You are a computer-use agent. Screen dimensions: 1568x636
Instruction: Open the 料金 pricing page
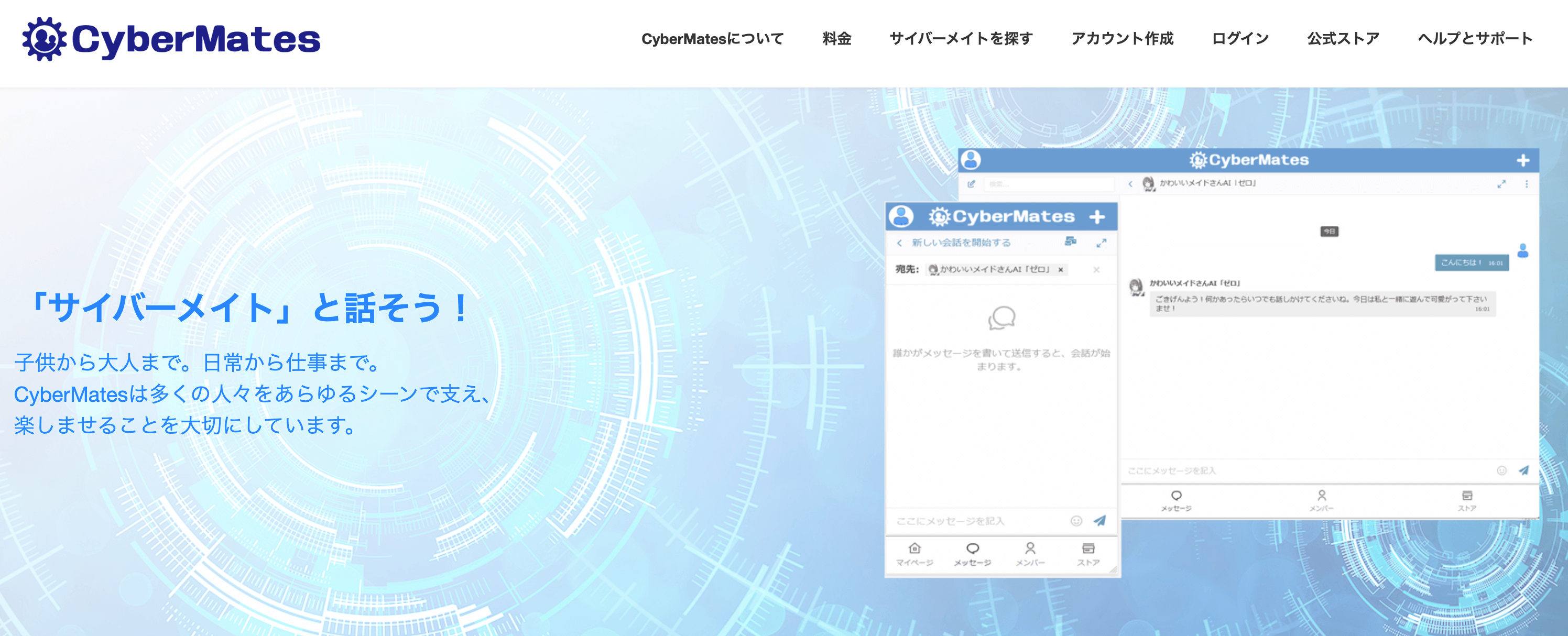pos(836,39)
